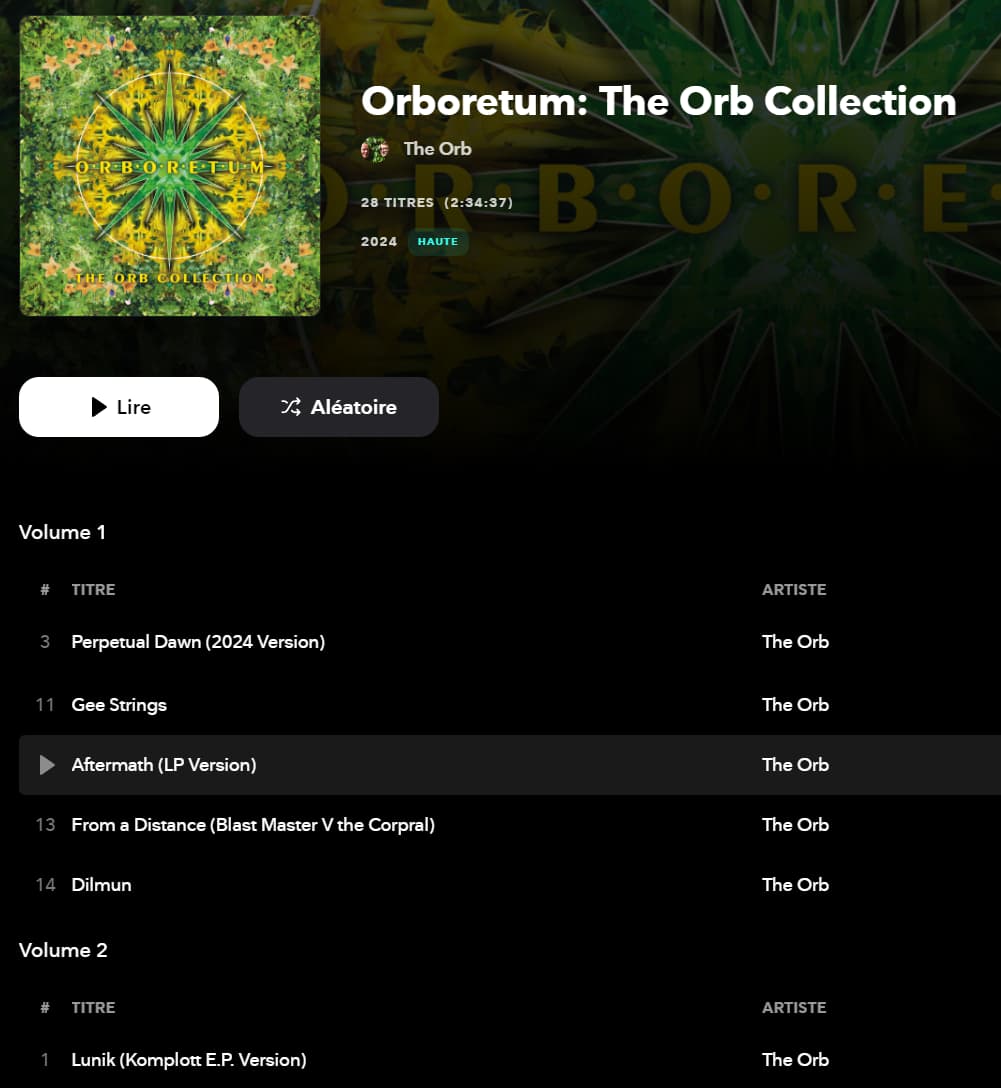This screenshot has height=1088, width=1001.
Task: Enable shuffle with the Aléatoire button
Action: point(339,407)
